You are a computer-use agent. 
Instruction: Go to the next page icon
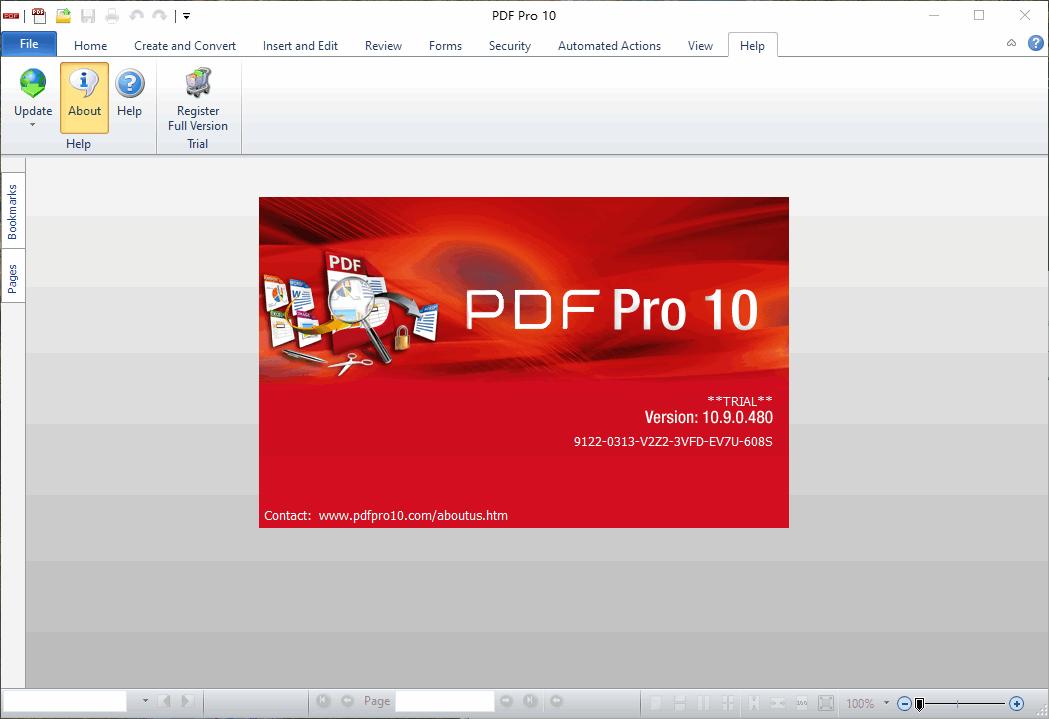506,700
